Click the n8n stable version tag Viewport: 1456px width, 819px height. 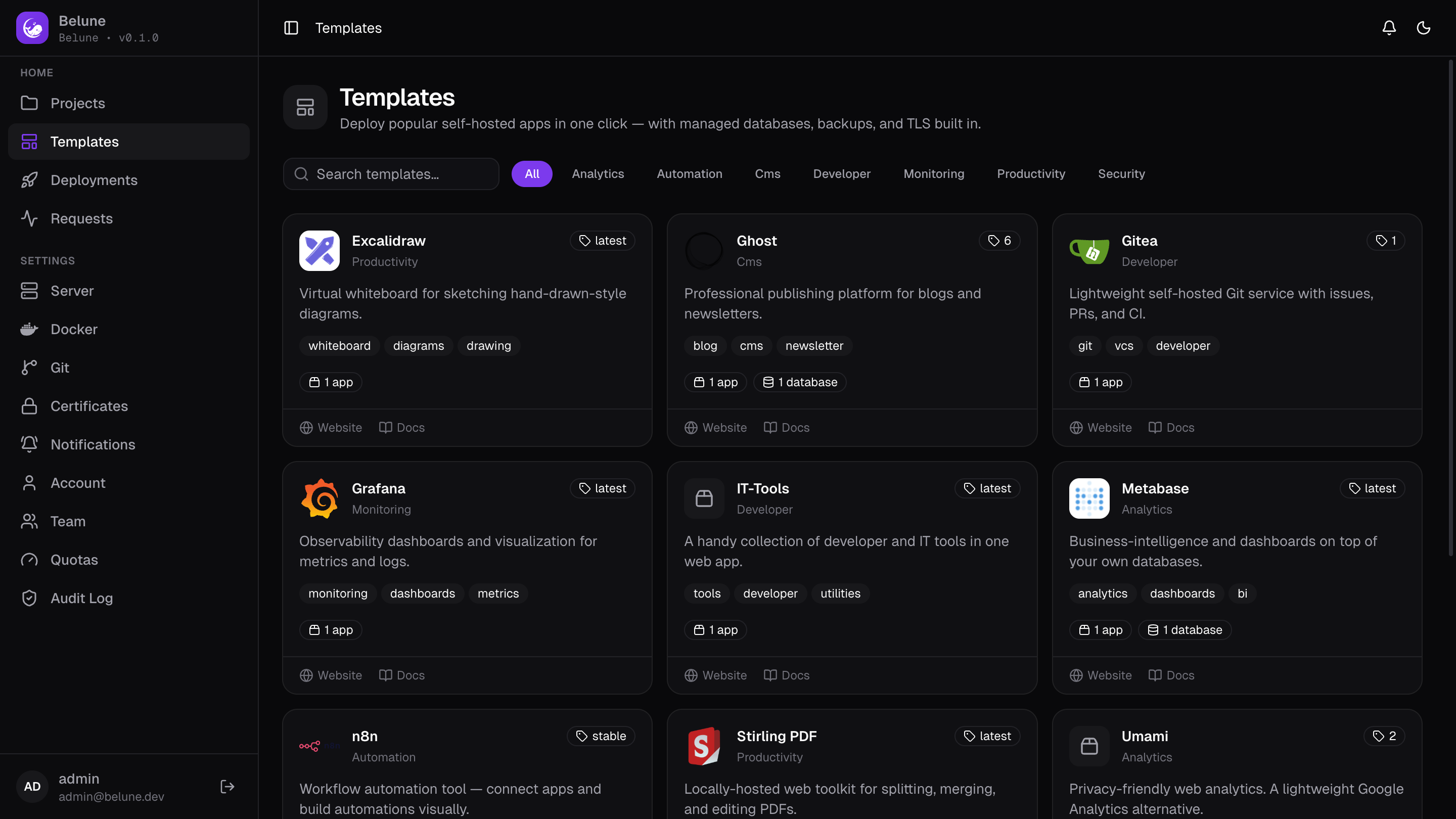(x=601, y=736)
